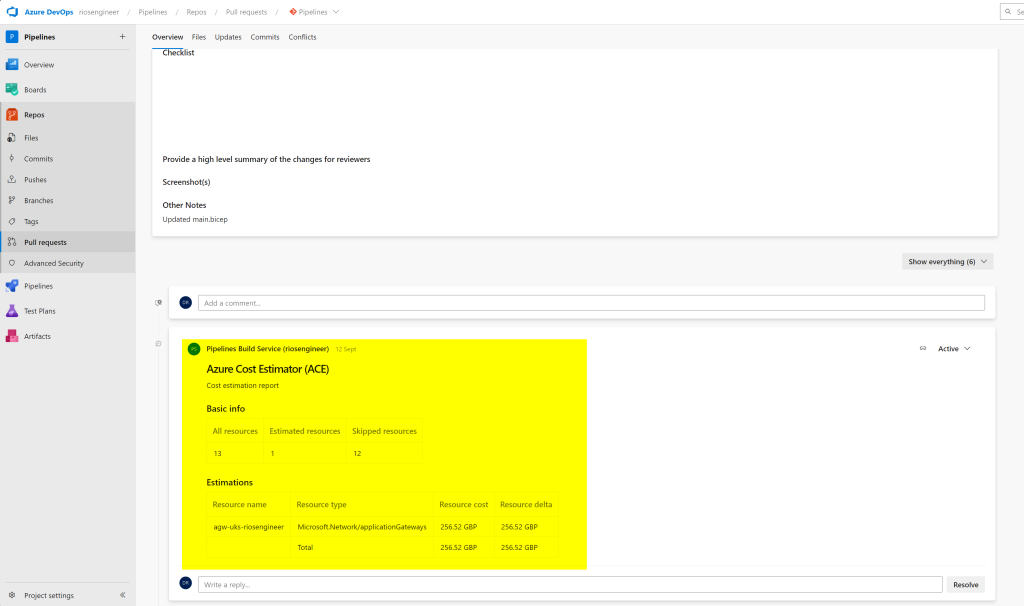Switch to the Files tab

pyautogui.click(x=198, y=37)
